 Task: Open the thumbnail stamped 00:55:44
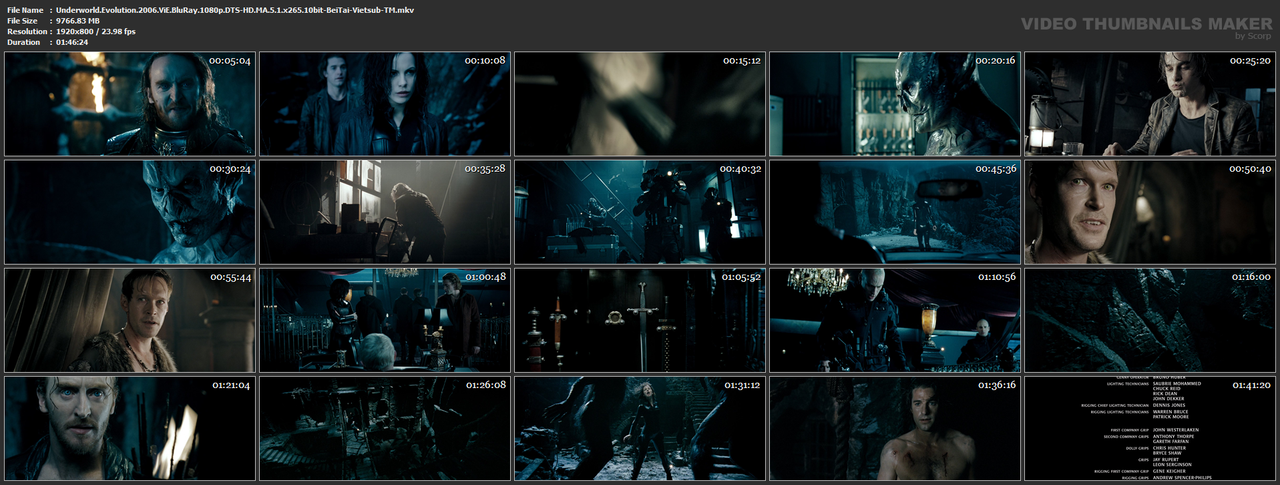pos(129,320)
